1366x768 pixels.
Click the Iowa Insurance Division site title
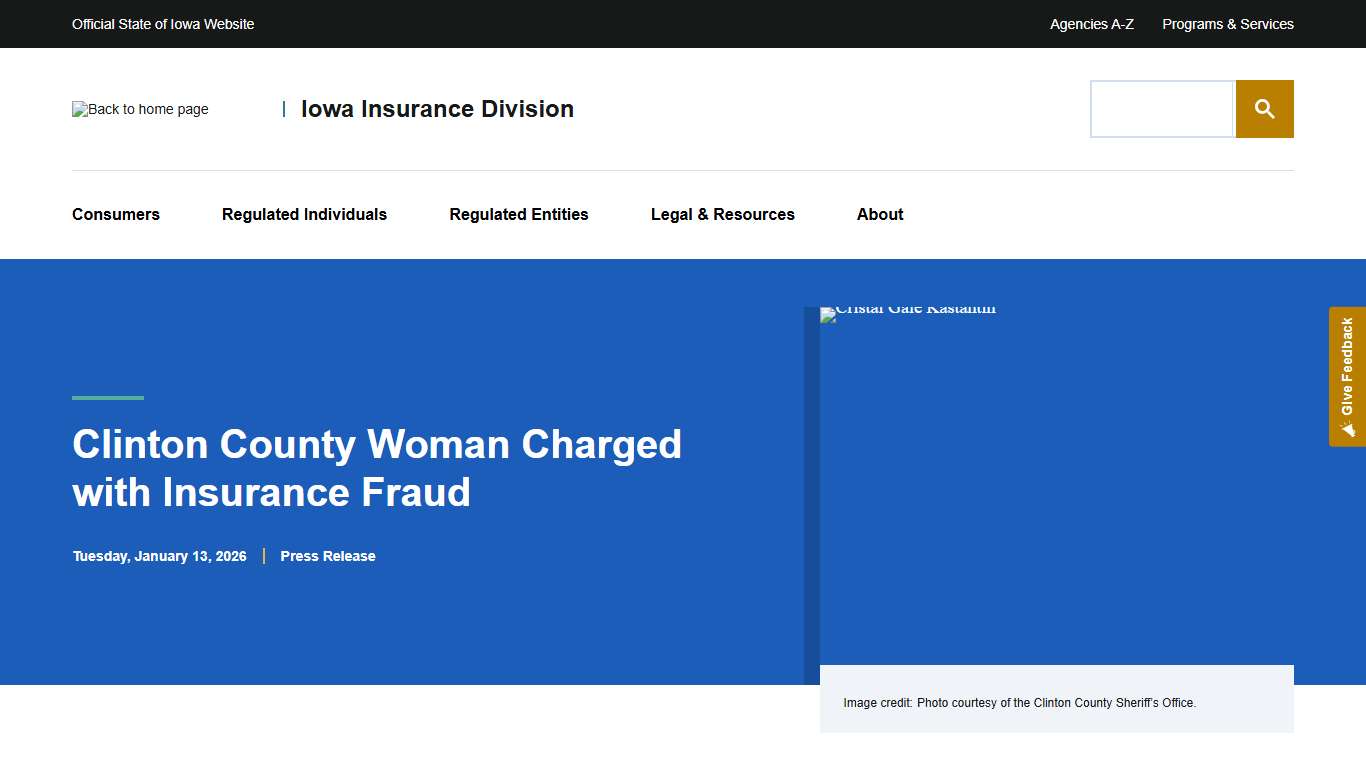pyautogui.click(x=437, y=109)
